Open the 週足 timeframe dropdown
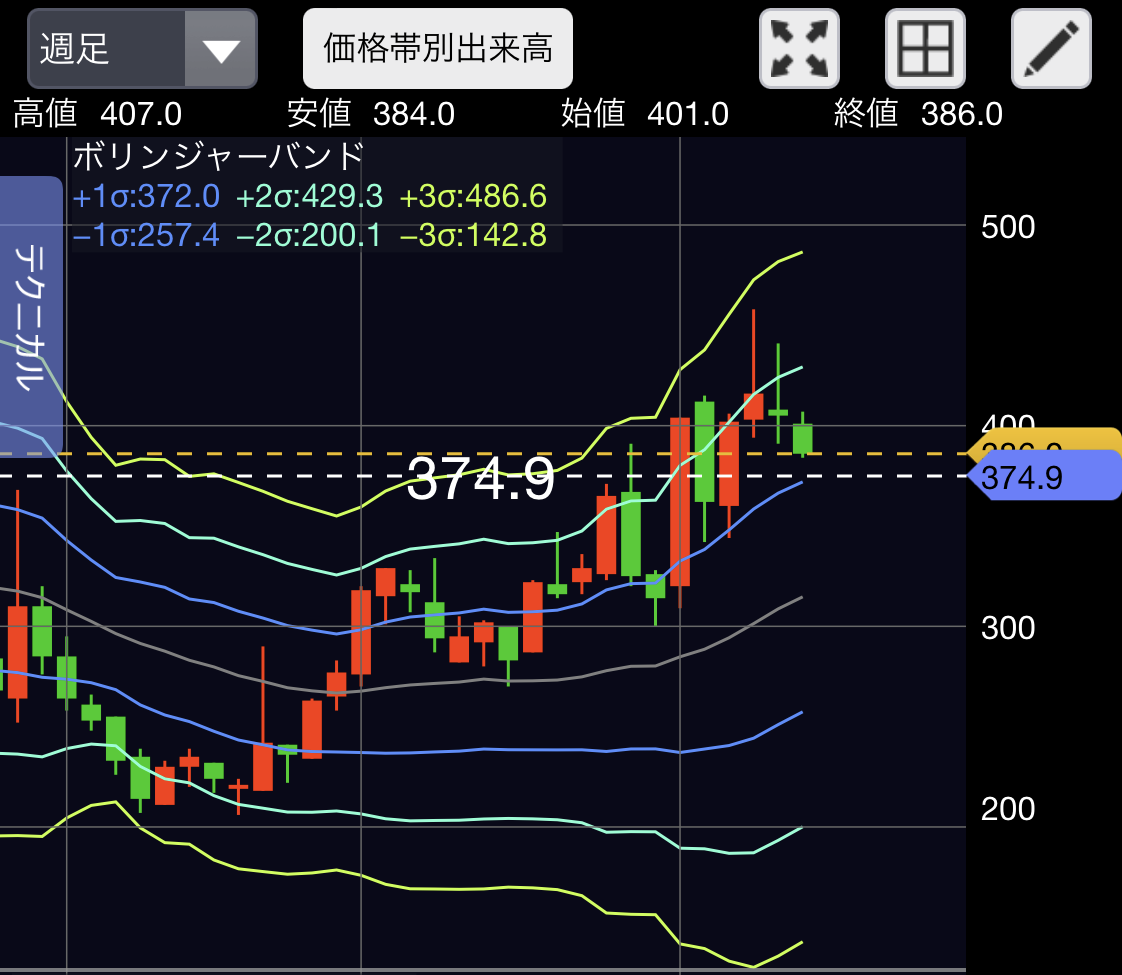Screen dimensions: 1122x975 click(x=142, y=49)
